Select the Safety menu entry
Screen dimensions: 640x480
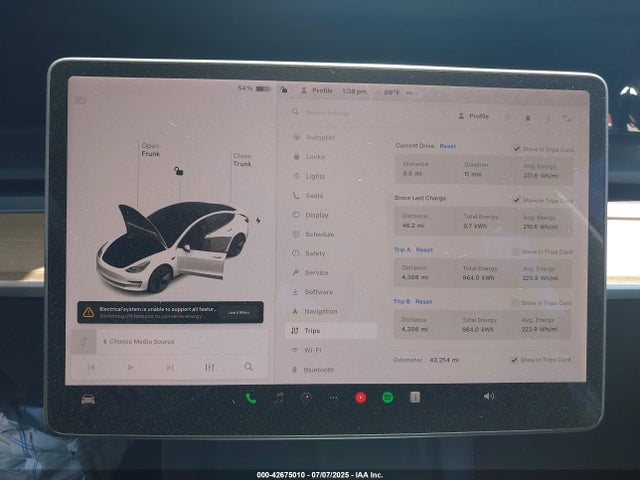coord(309,253)
